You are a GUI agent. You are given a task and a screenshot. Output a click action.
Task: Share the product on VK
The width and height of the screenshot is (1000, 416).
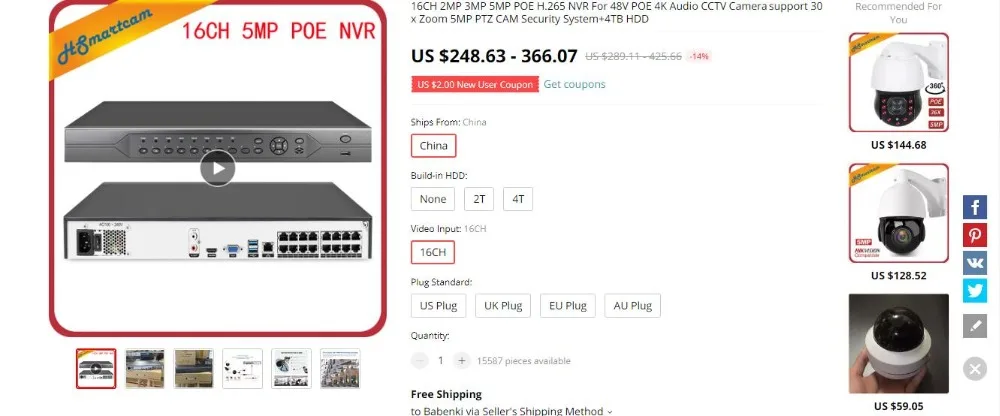(x=974, y=263)
